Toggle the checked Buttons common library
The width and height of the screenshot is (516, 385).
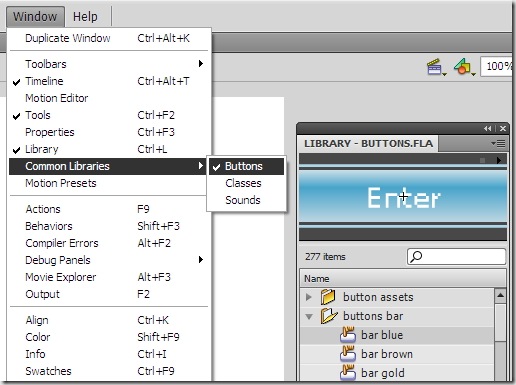coord(246,166)
